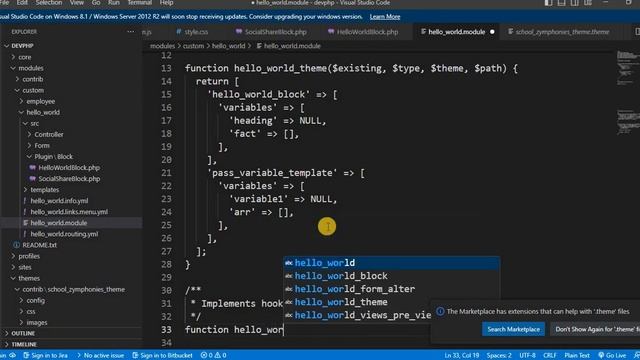The image size is (640, 360).
Task: Click Sign in to Jira status item
Action: (45, 356)
